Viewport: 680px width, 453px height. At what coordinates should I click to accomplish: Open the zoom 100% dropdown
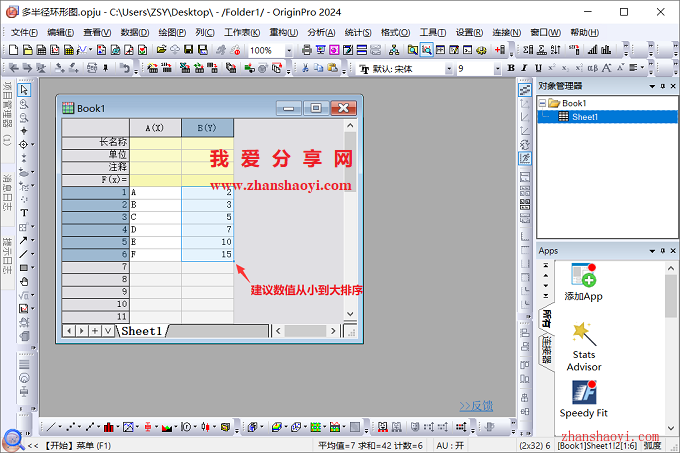pyautogui.click(x=289, y=51)
